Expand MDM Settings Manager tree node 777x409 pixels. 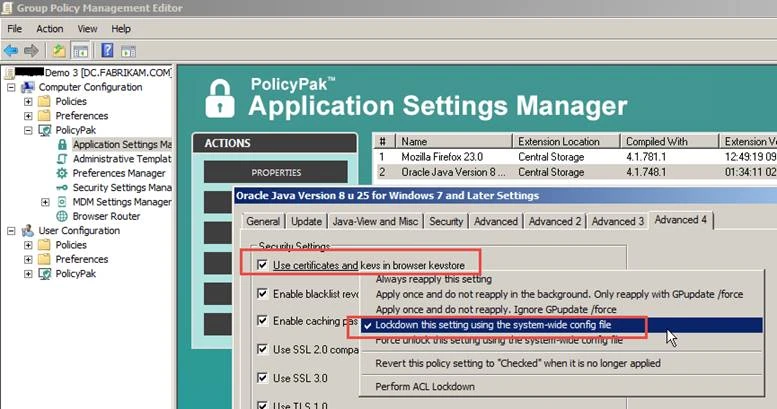click(x=45, y=202)
